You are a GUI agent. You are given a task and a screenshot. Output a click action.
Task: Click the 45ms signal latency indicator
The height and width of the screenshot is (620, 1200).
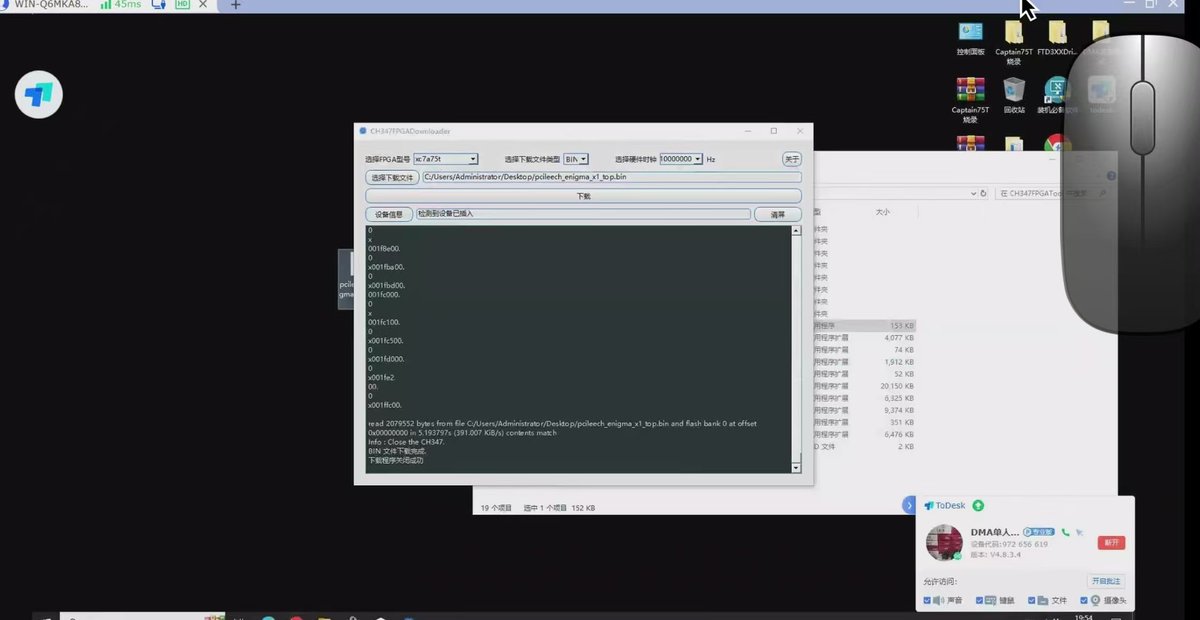121,5
